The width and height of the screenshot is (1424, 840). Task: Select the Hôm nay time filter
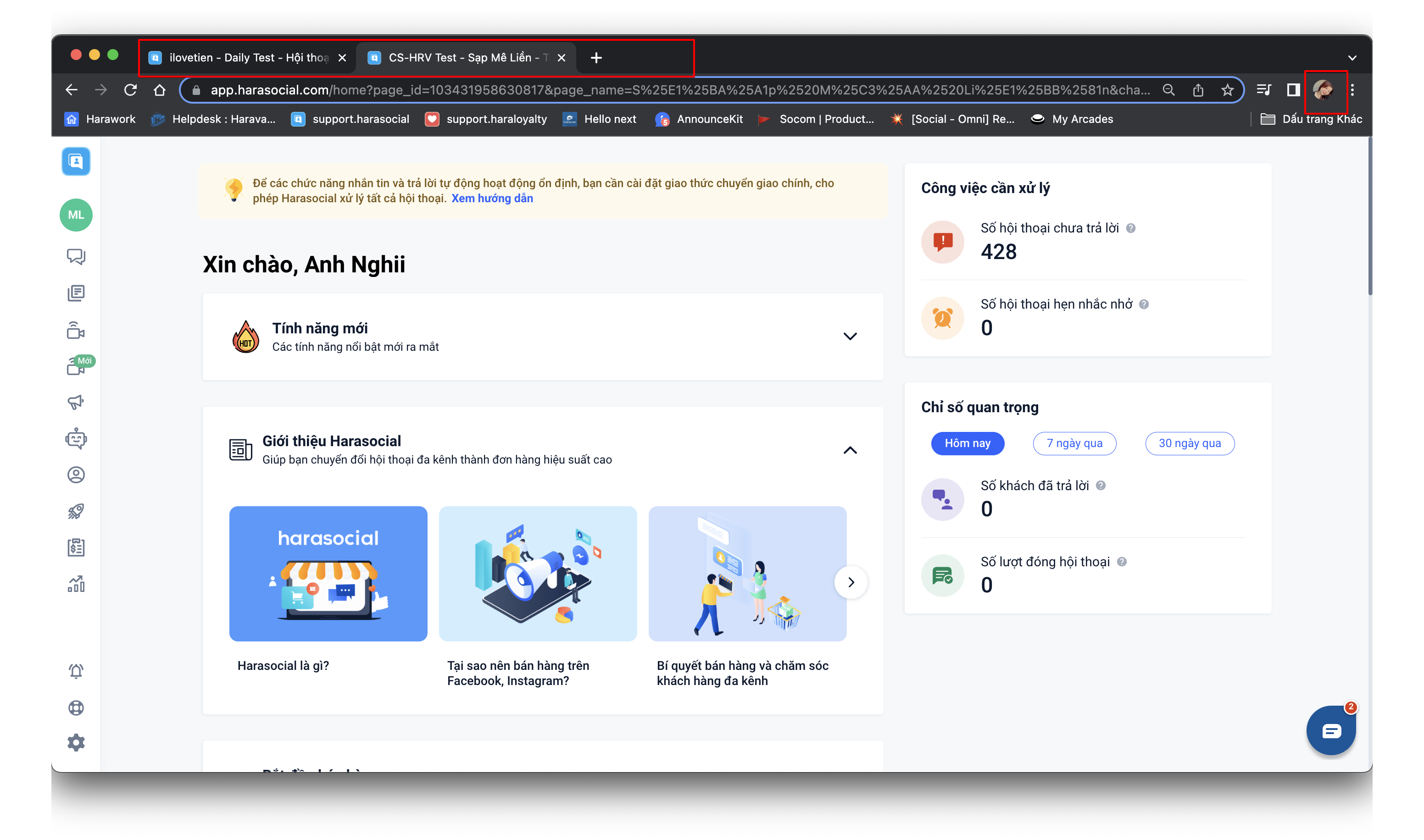967,443
